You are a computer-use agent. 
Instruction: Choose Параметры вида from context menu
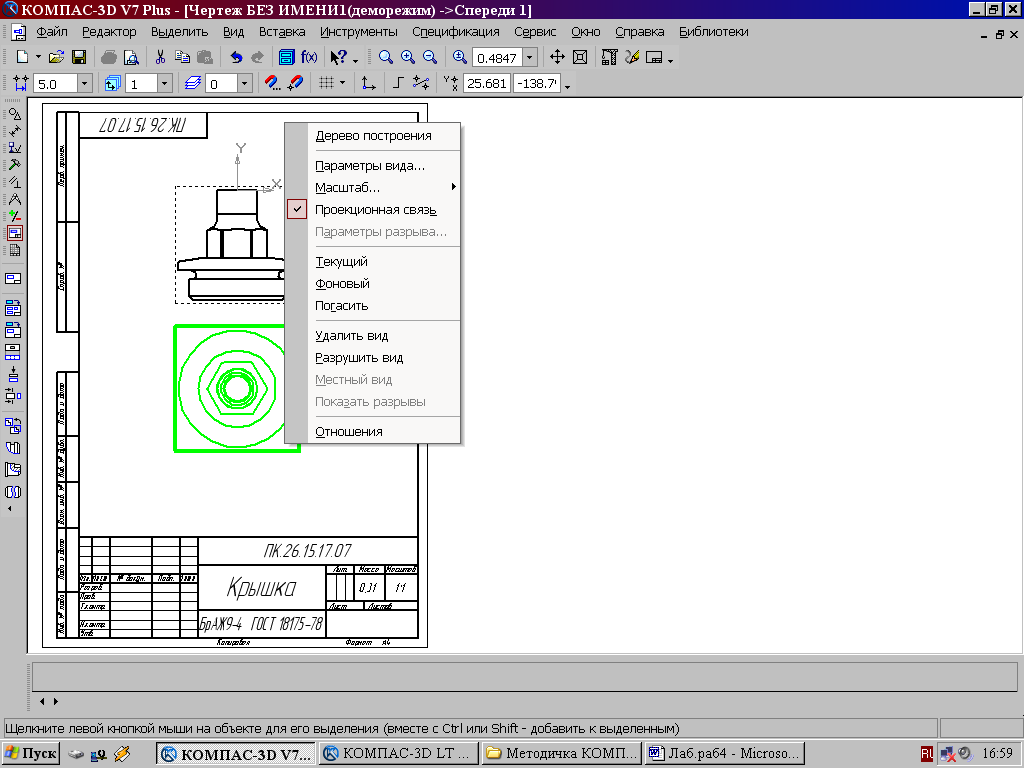[x=369, y=166]
